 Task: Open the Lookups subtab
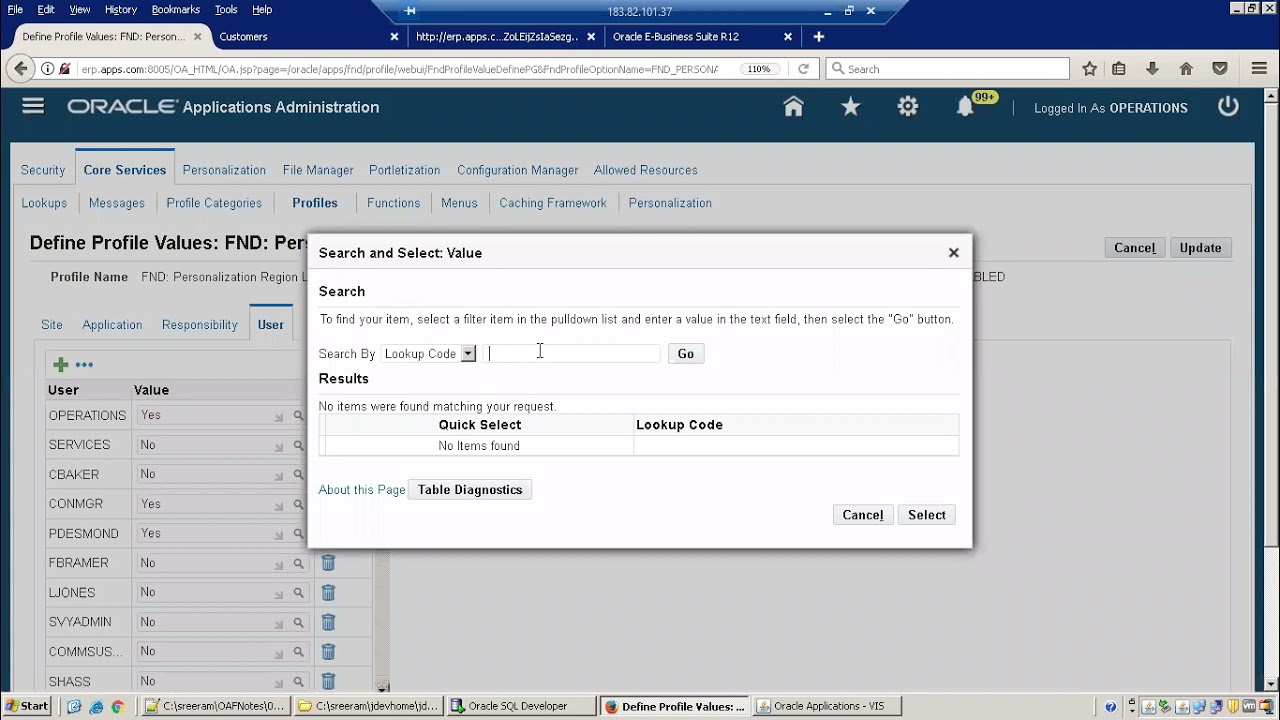coord(44,203)
